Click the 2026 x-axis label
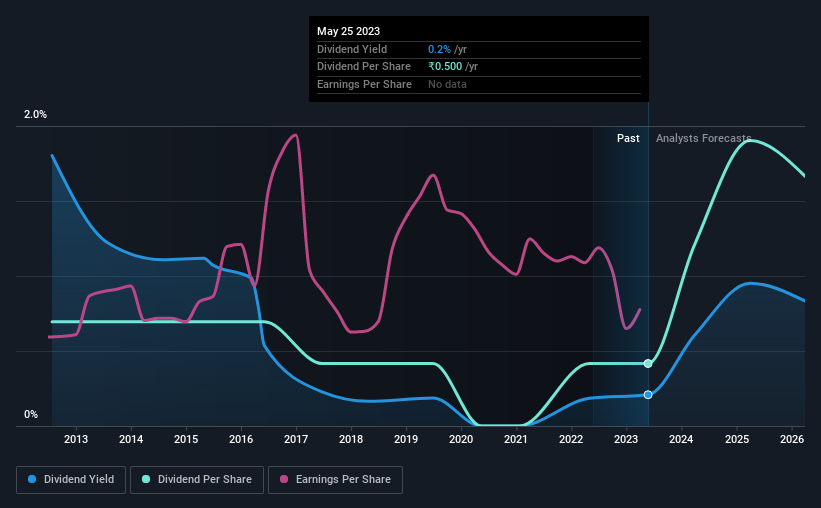Viewport: 821px width, 508px height. click(792, 439)
